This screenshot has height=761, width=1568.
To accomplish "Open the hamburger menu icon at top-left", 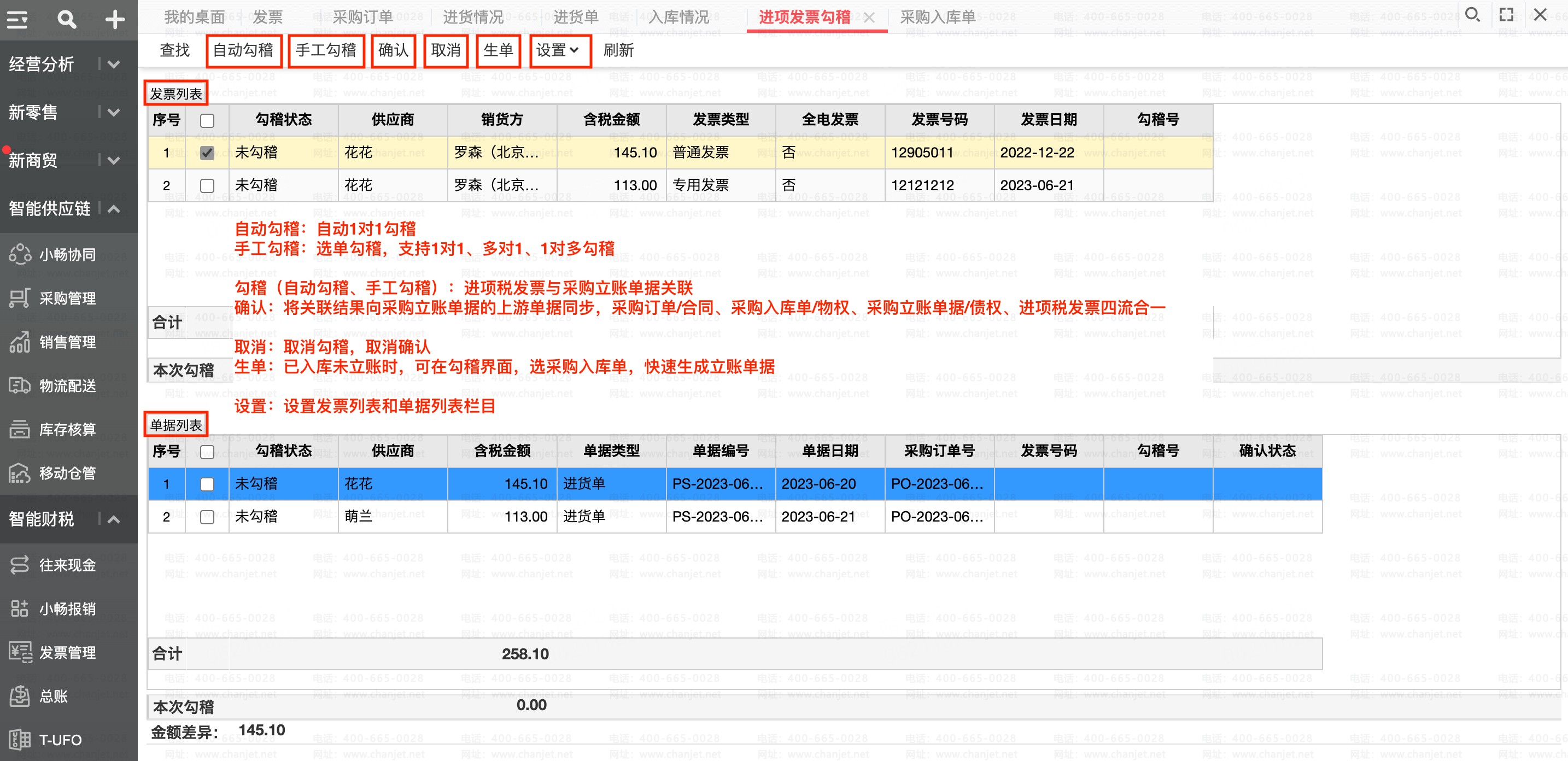I will [x=17, y=20].
